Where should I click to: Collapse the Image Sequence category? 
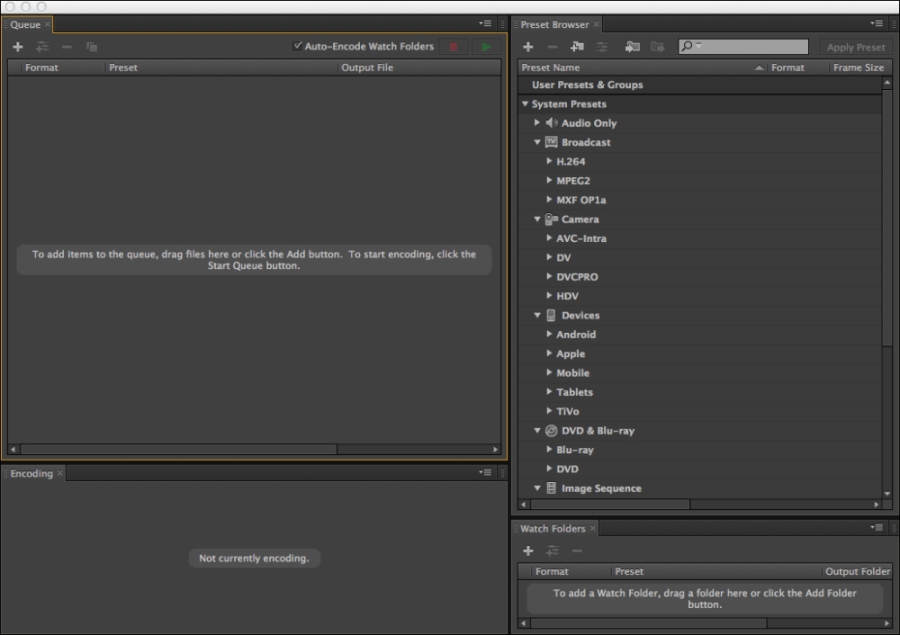coord(537,488)
